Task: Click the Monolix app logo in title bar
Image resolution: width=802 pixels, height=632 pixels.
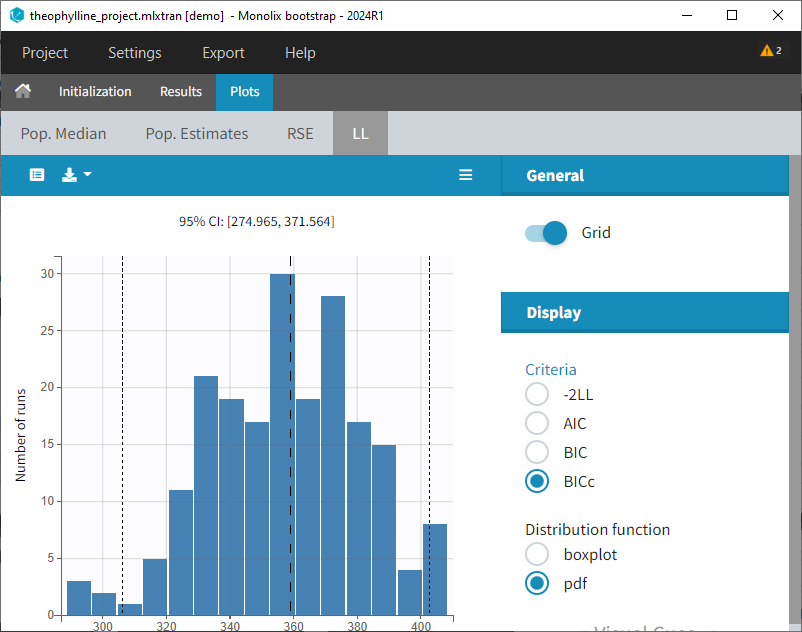Action: click(x=16, y=15)
